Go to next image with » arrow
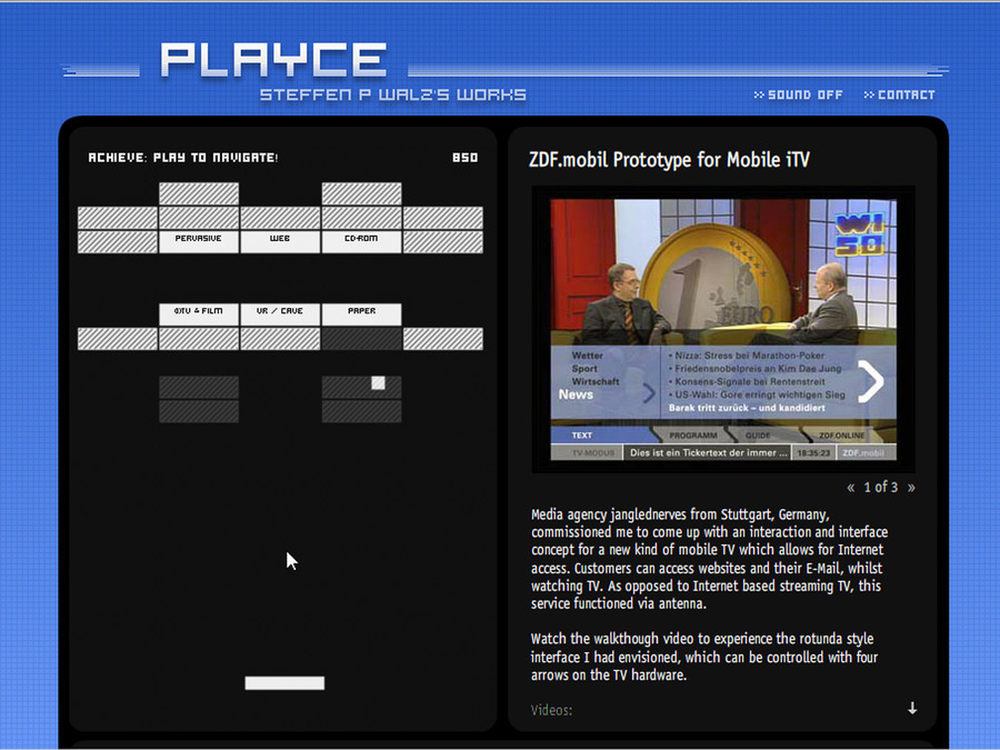 tap(911, 488)
